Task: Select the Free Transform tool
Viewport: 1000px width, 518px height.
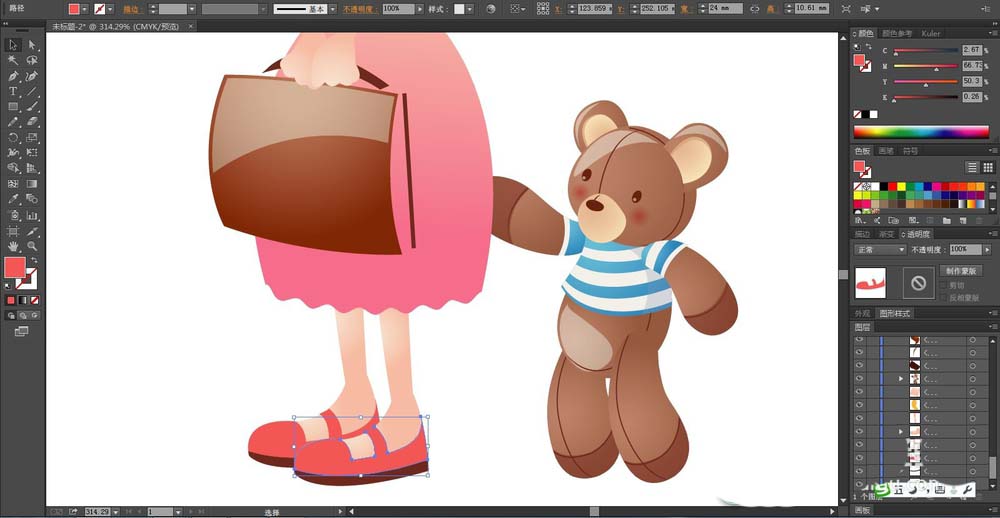Action: [32, 152]
